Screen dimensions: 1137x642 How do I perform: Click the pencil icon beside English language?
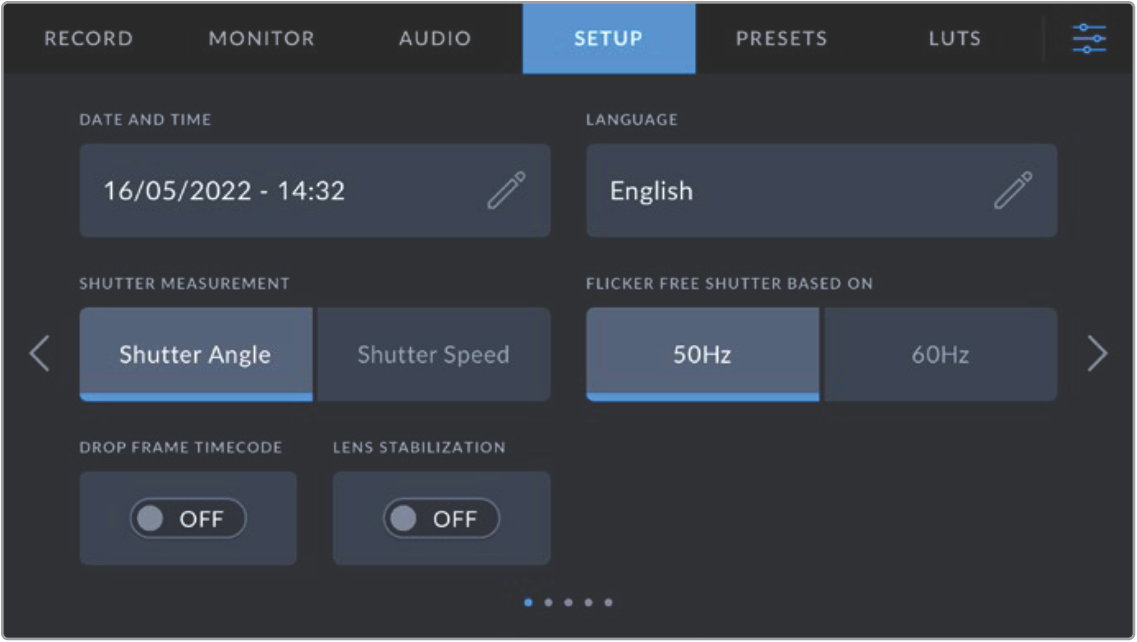point(1012,190)
